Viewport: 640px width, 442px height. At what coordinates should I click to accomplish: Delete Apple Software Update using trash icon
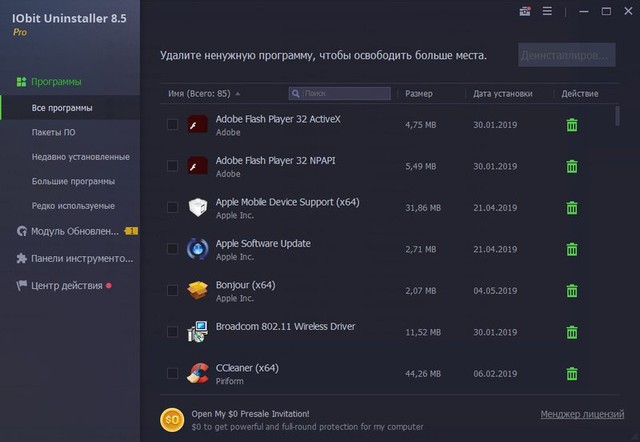(x=572, y=249)
